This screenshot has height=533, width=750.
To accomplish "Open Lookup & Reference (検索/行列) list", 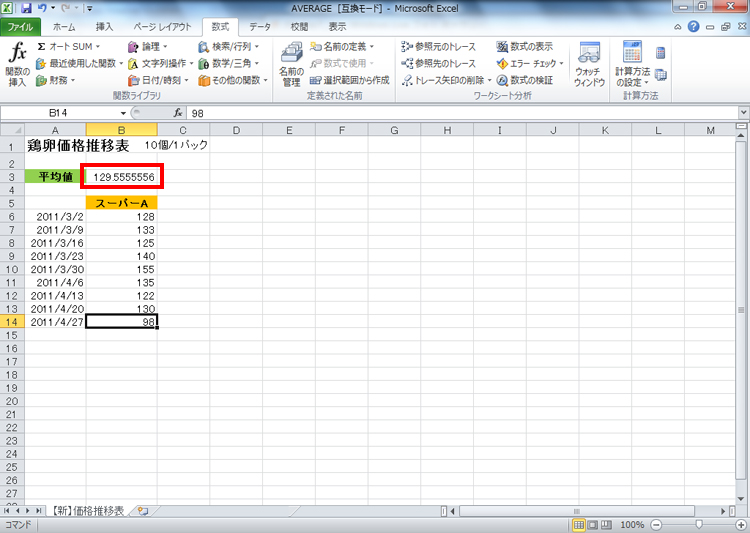I will (229, 46).
